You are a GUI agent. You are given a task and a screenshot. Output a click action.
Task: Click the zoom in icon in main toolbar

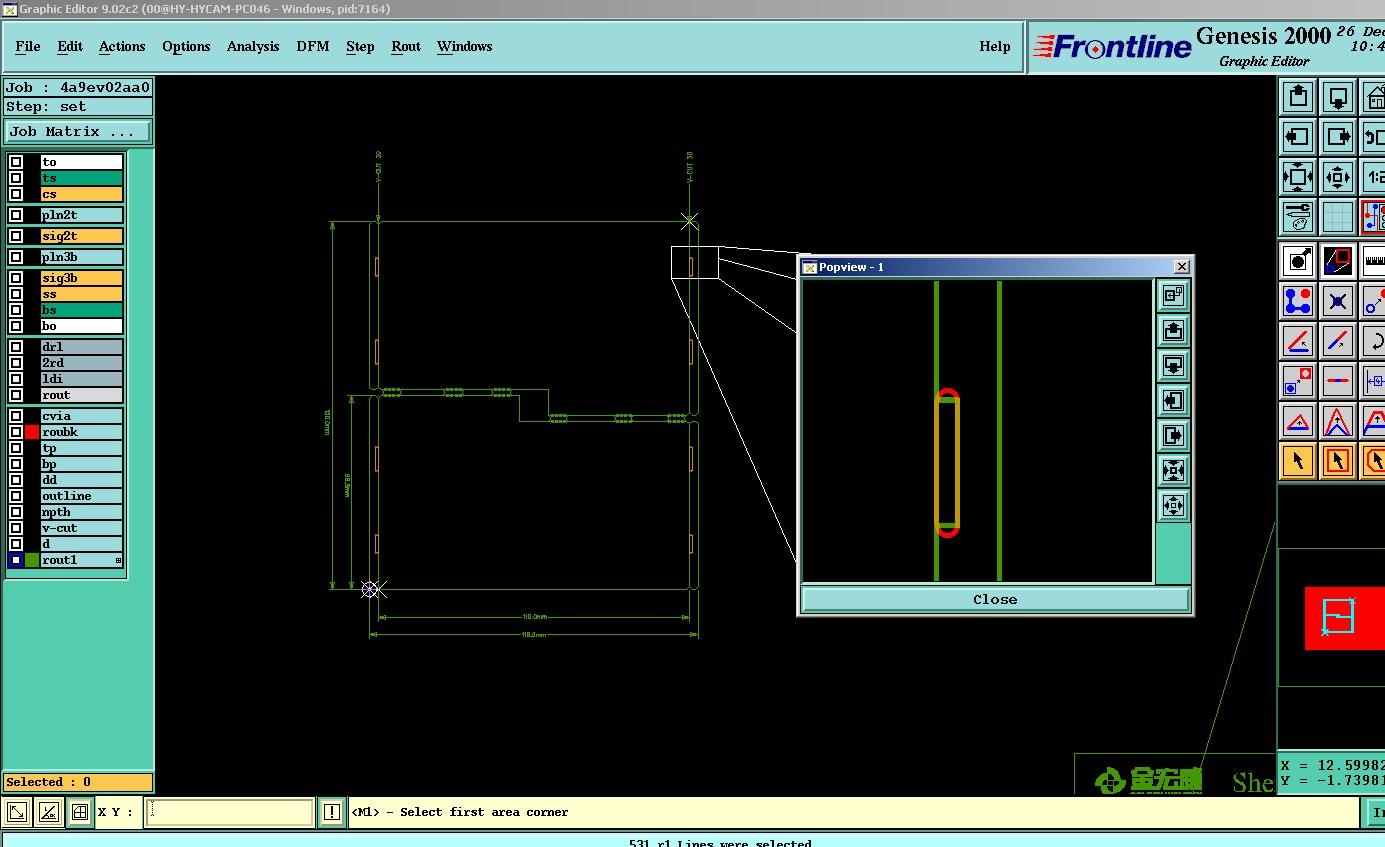pos(1298,177)
